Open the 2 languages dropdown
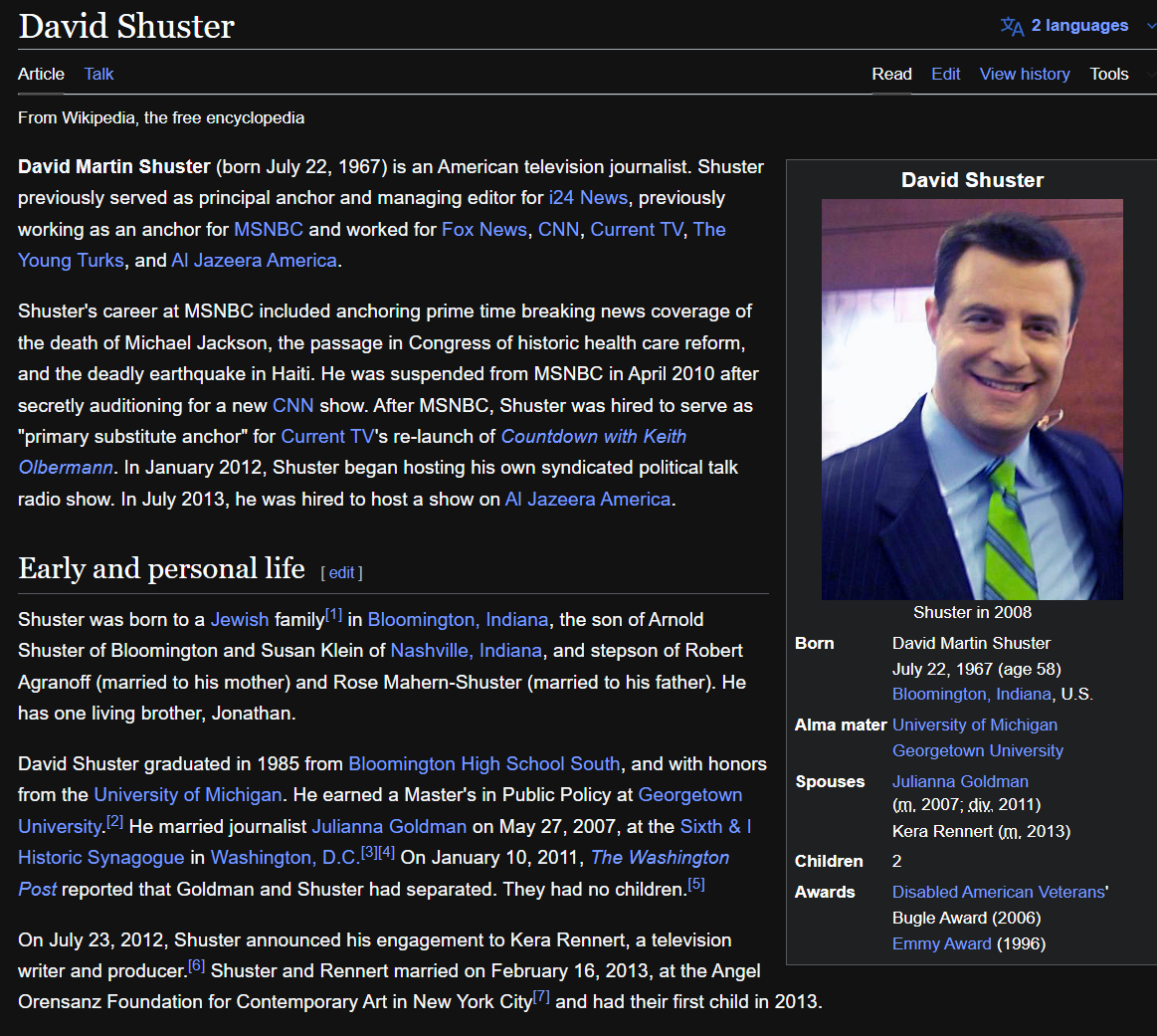Image resolution: width=1157 pixels, height=1036 pixels. 1078,26
